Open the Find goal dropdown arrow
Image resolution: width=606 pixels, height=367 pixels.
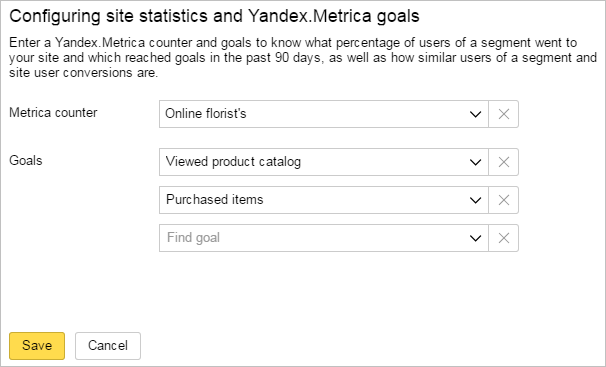[x=475, y=238]
